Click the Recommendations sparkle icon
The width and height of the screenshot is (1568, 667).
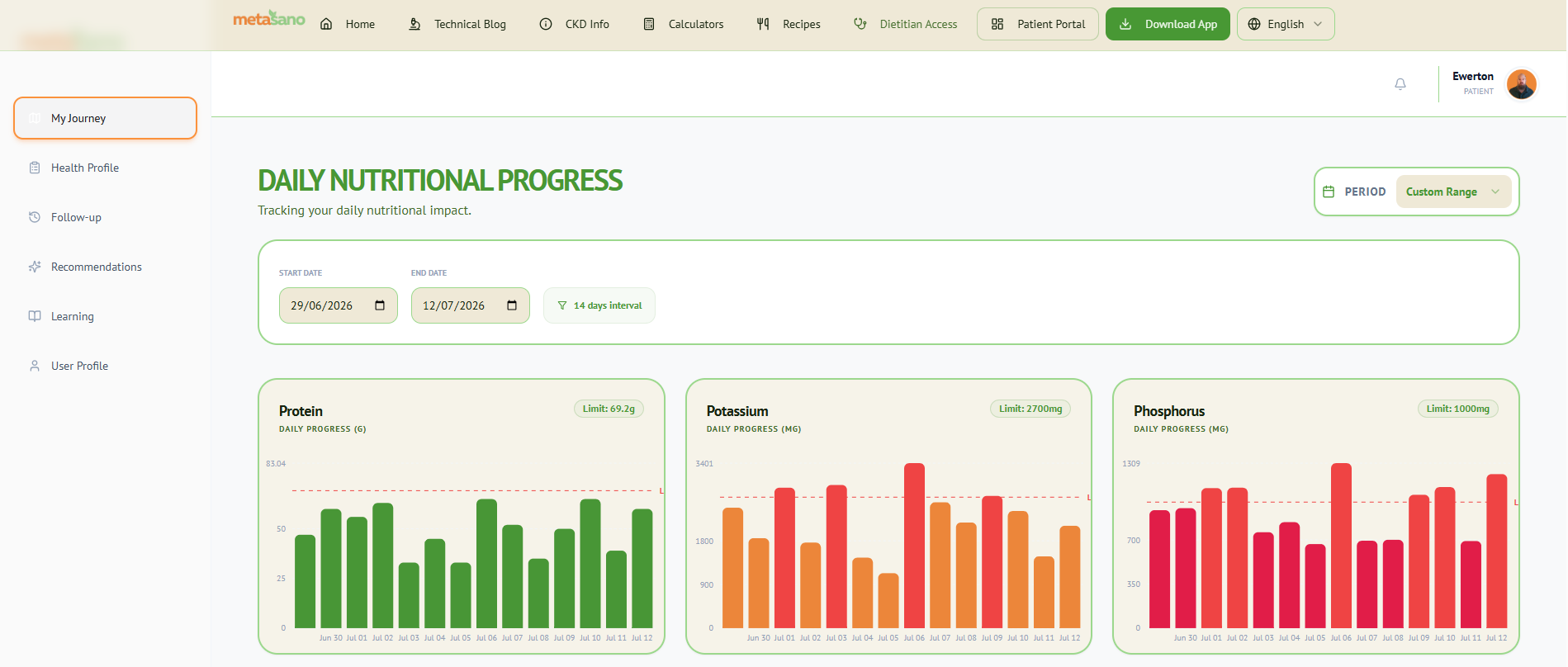[x=35, y=267]
